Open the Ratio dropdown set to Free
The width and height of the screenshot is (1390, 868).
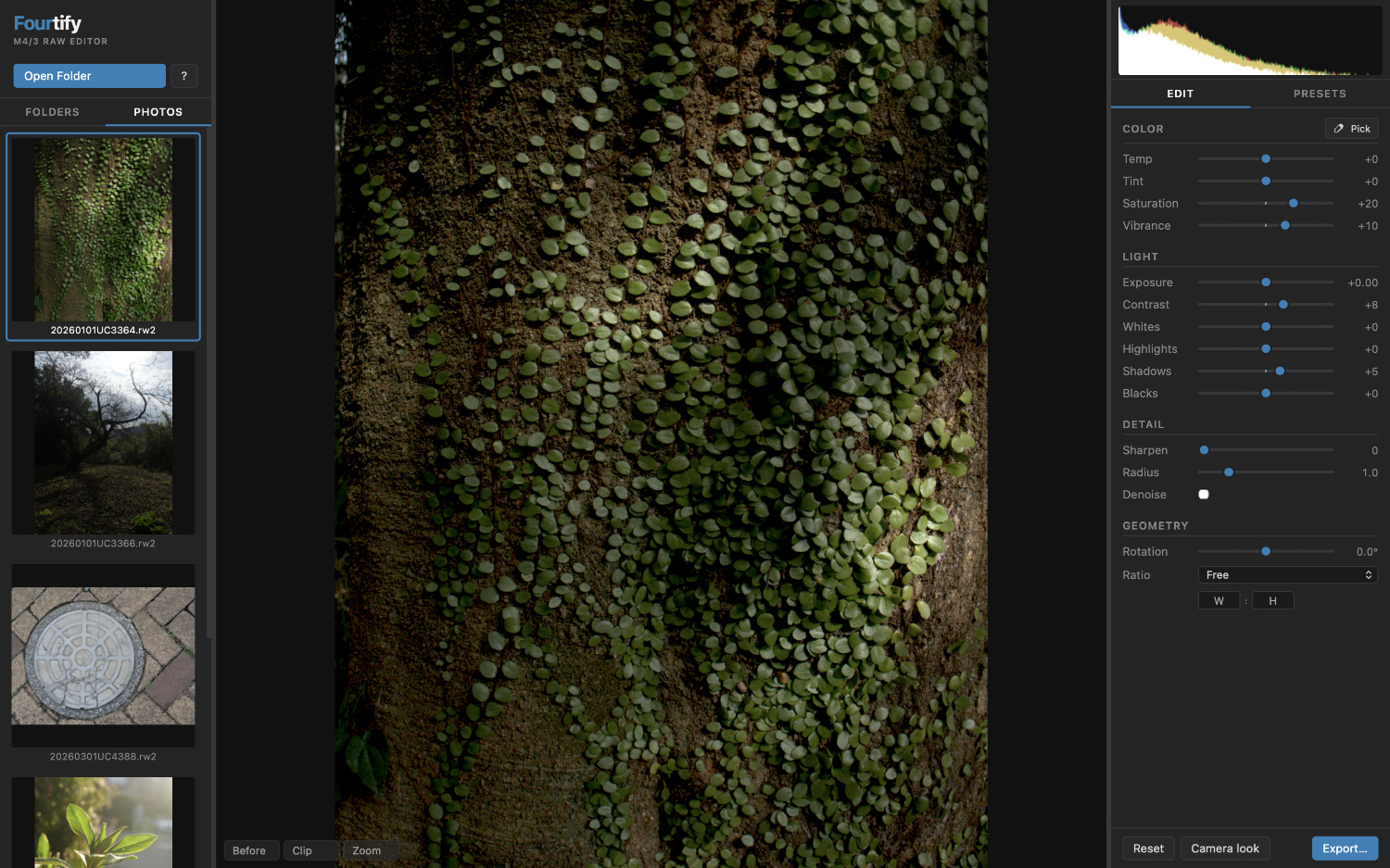(1287, 575)
